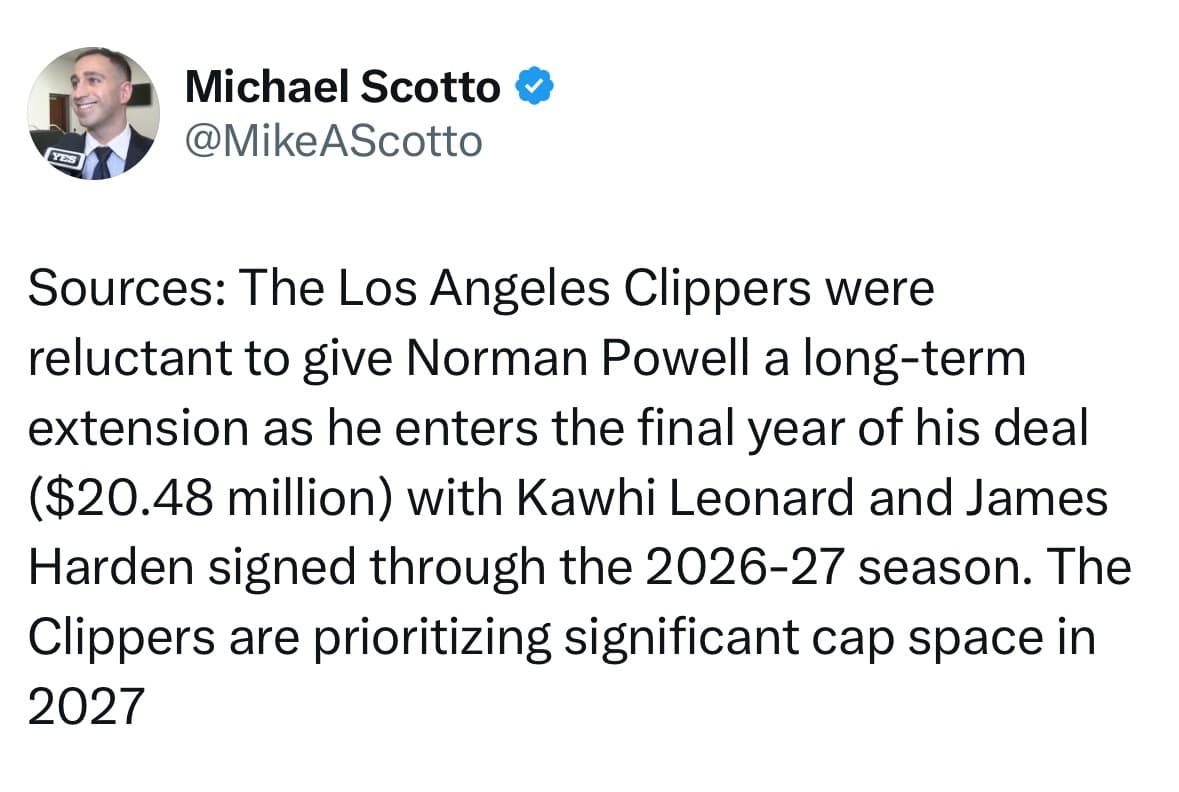Click the @MikeAScotto handle

tap(333, 141)
